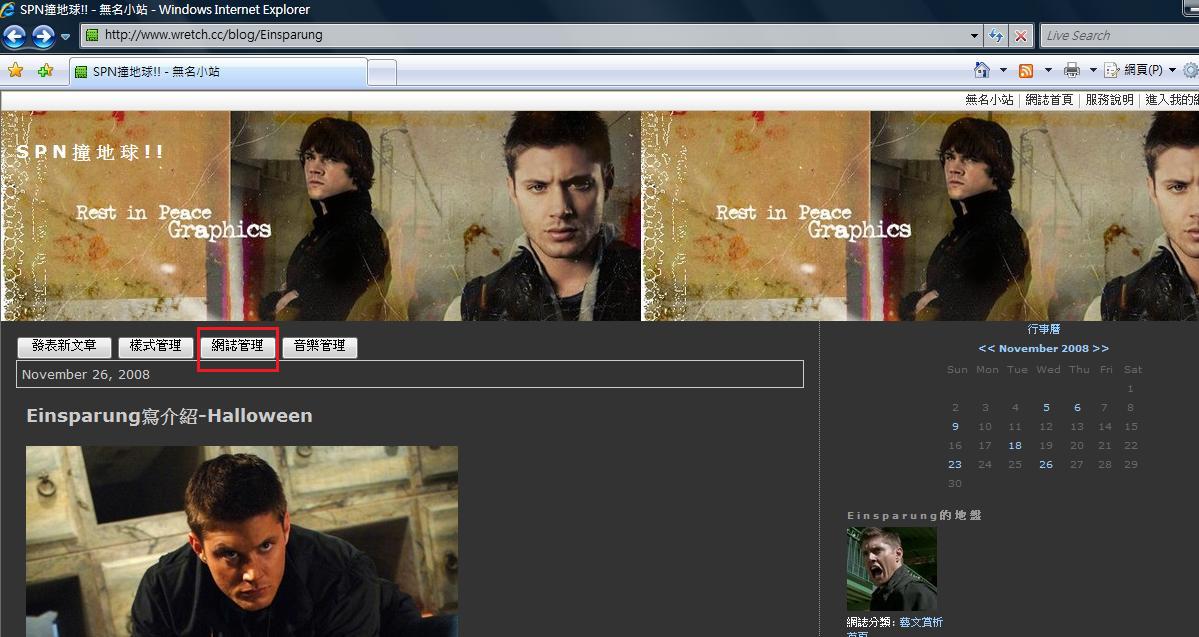Expand the Print dropdown arrow
The width and height of the screenshot is (1199, 637).
(1093, 70)
